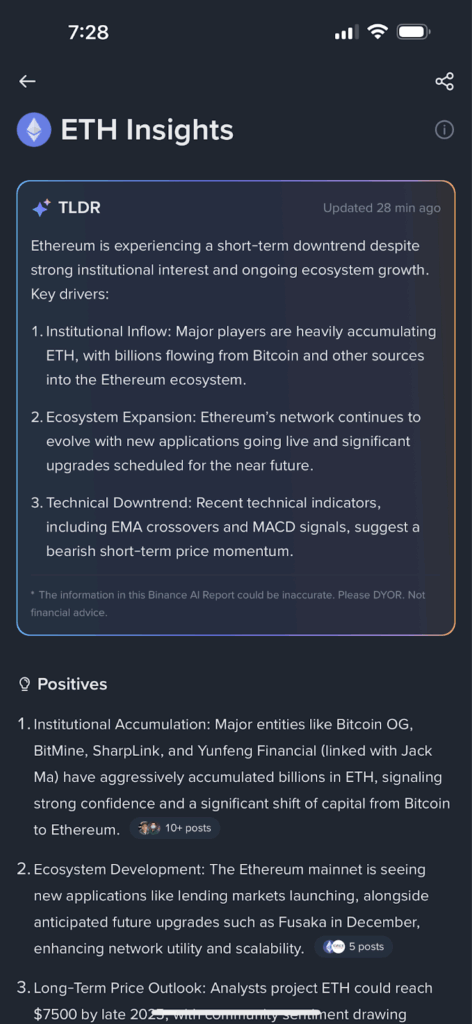Tap the Updated 28 min ago label
Image resolution: width=472 pixels, height=1024 pixels.
[x=382, y=208]
